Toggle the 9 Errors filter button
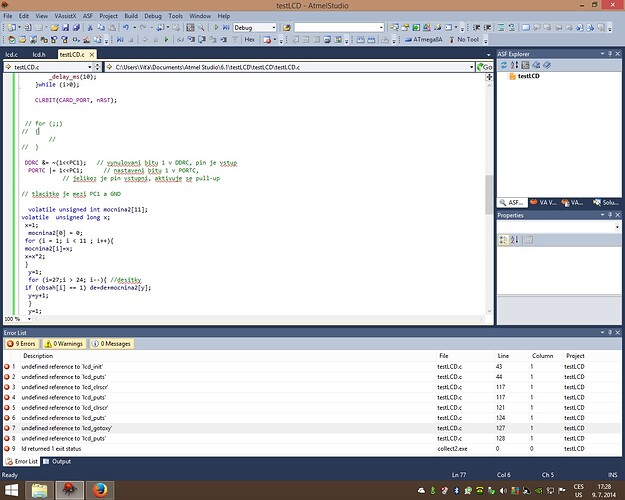The height and width of the screenshot is (500, 625). tap(22, 344)
